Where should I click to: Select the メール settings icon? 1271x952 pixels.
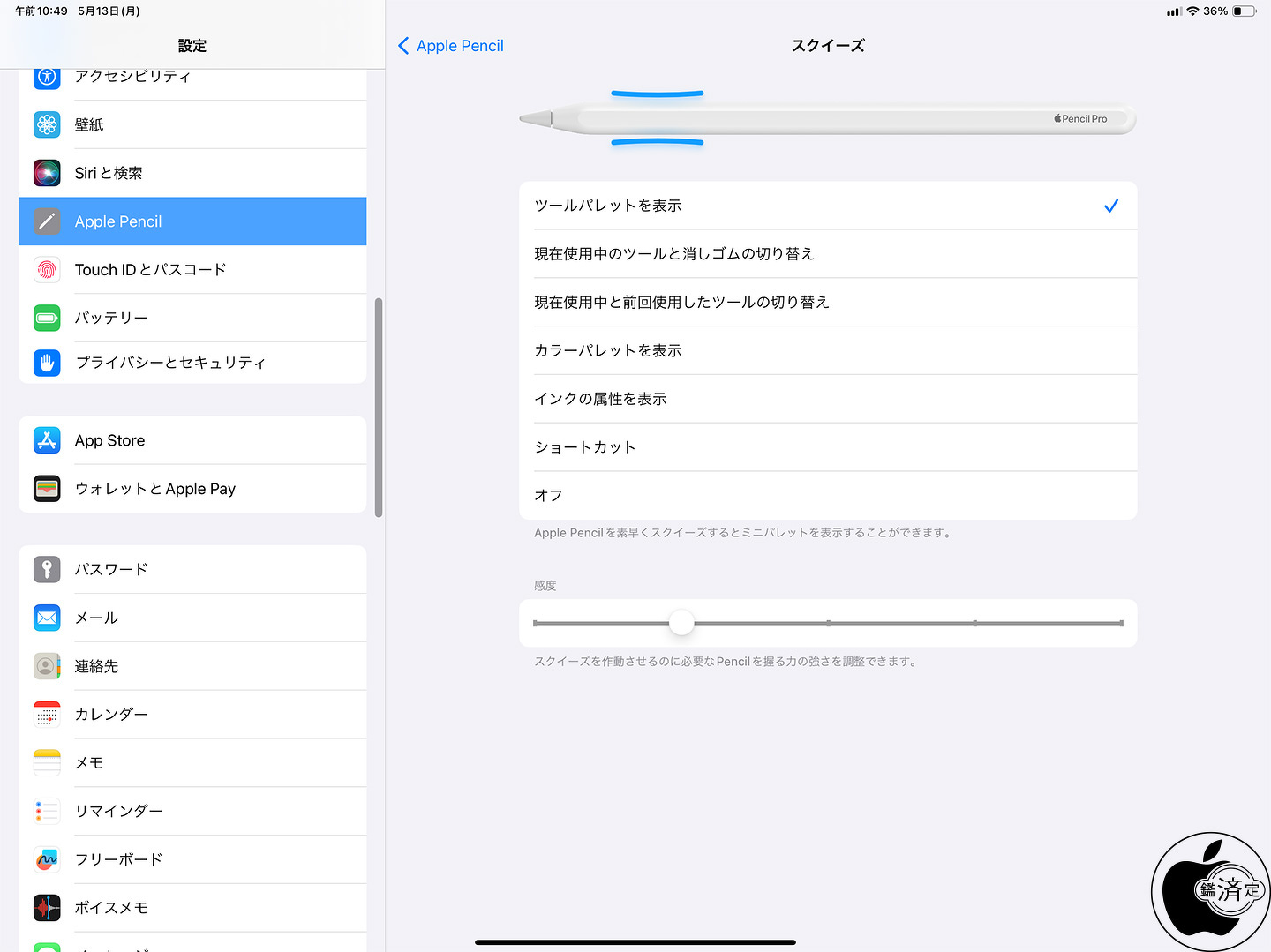tap(47, 618)
